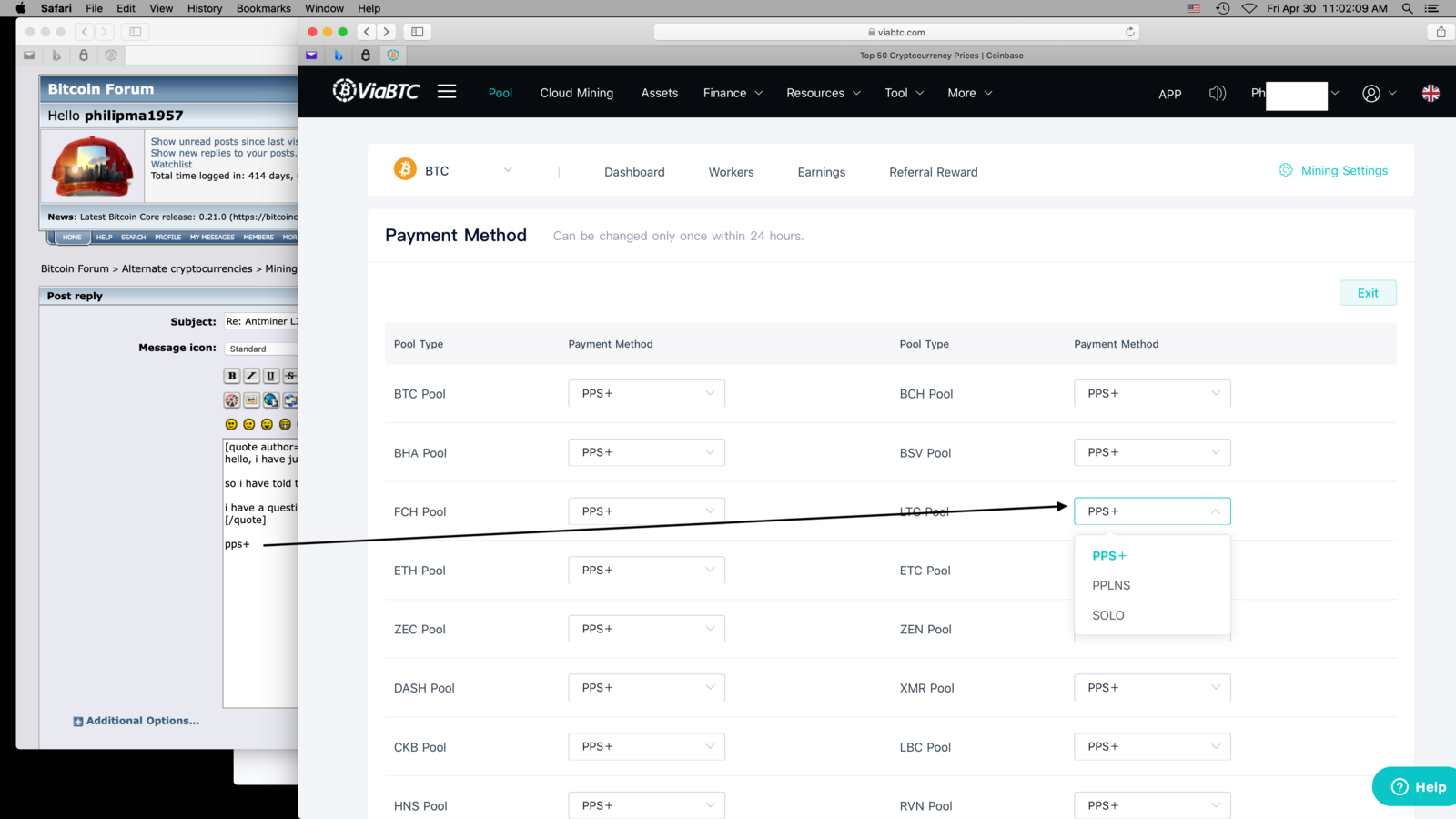
Task: Click the forum message text area
Action: pyautogui.click(x=260, y=573)
